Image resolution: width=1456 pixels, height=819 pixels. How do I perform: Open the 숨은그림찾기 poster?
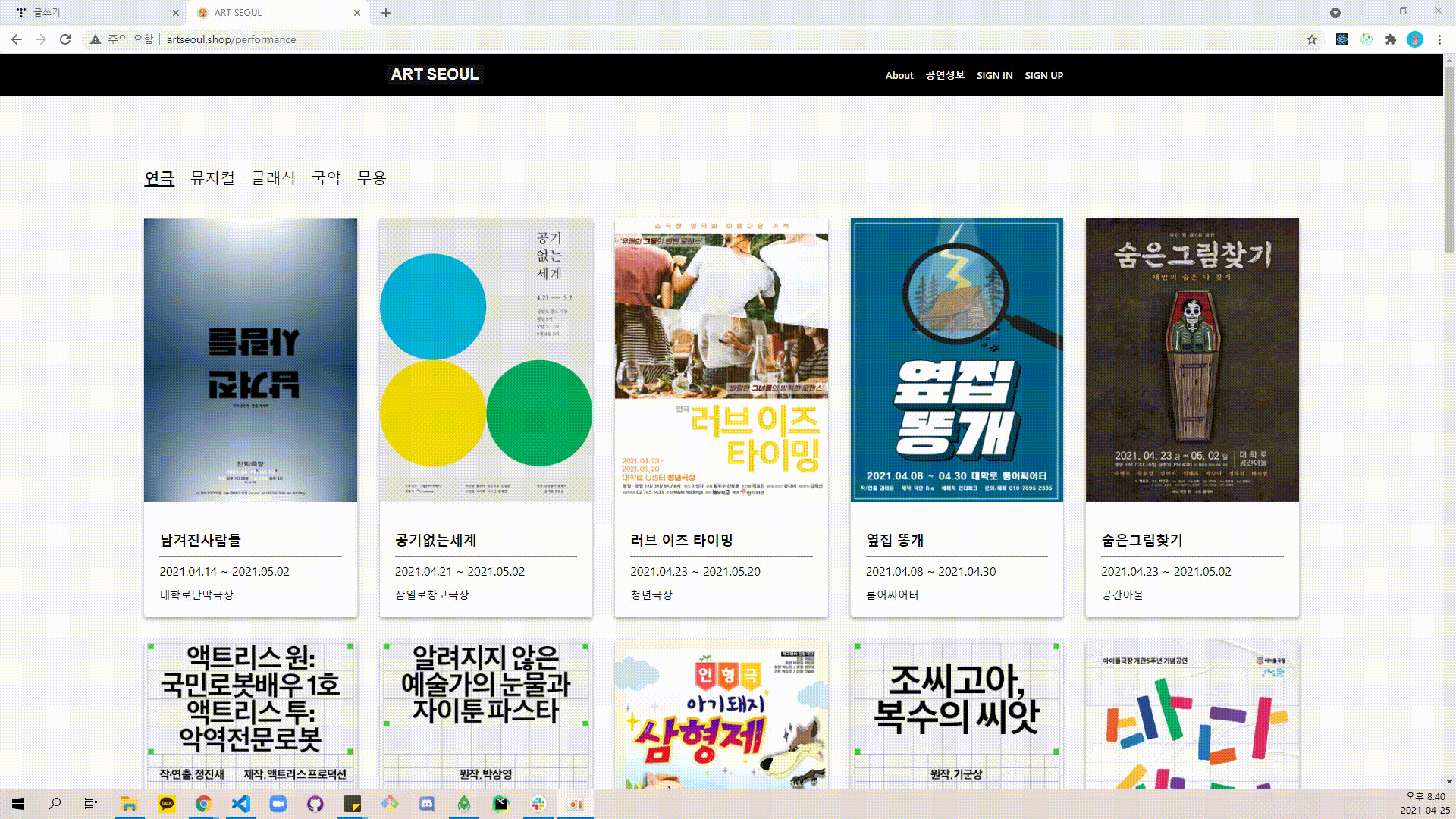[1192, 360]
